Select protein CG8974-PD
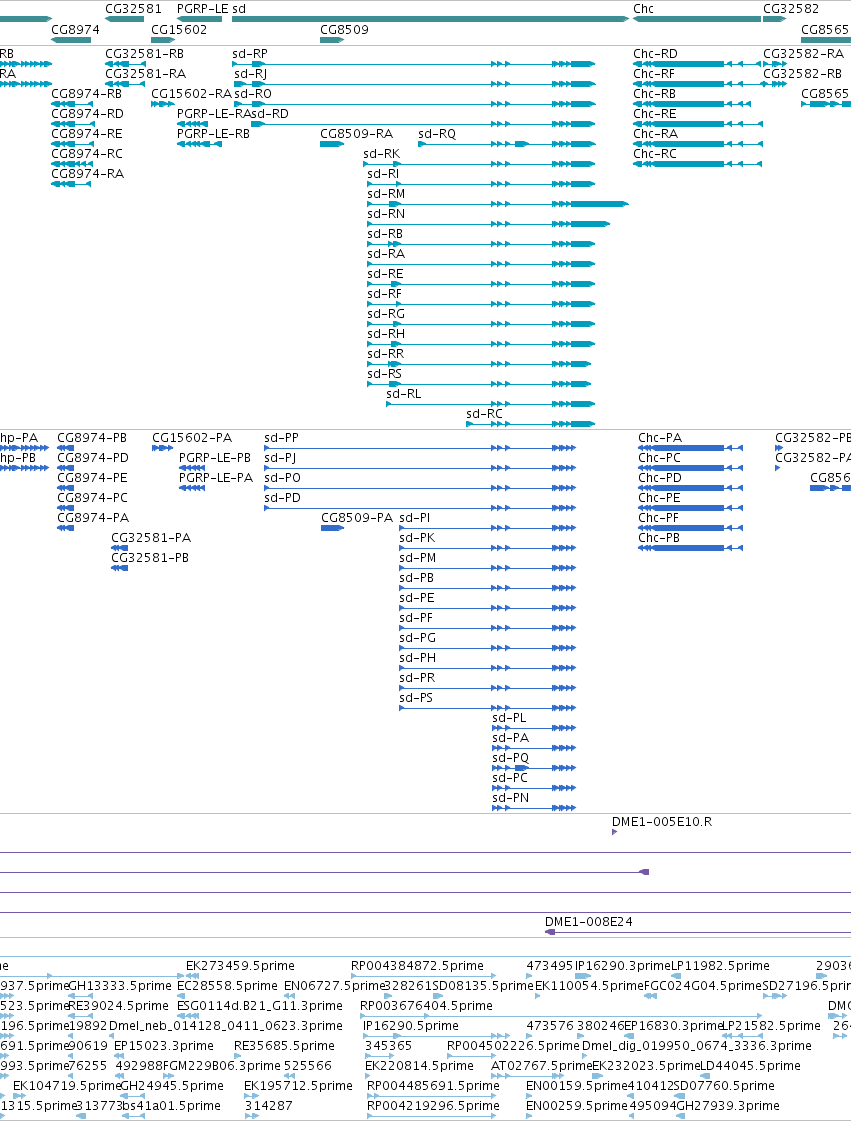The width and height of the screenshot is (851, 1121). (66, 468)
